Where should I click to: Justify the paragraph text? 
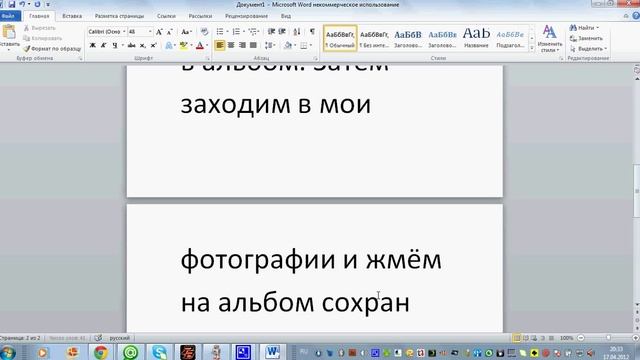(x=253, y=45)
